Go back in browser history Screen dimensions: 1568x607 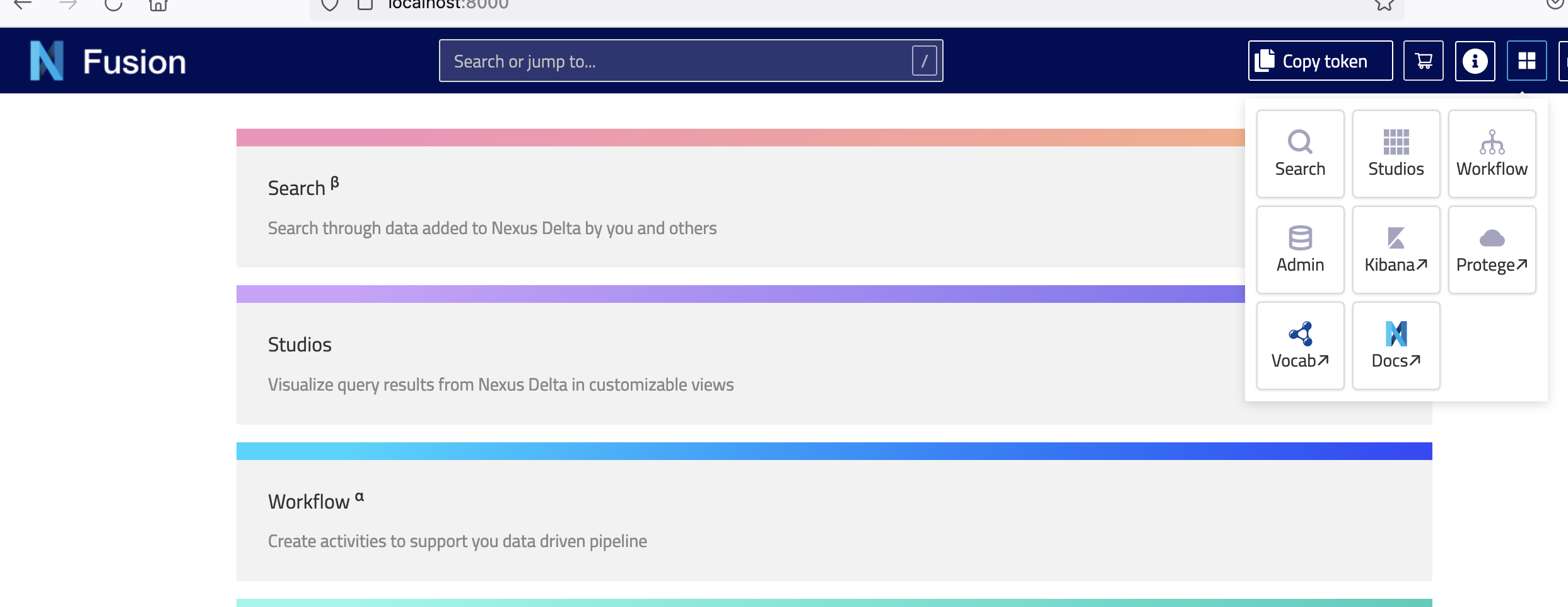[x=23, y=4]
